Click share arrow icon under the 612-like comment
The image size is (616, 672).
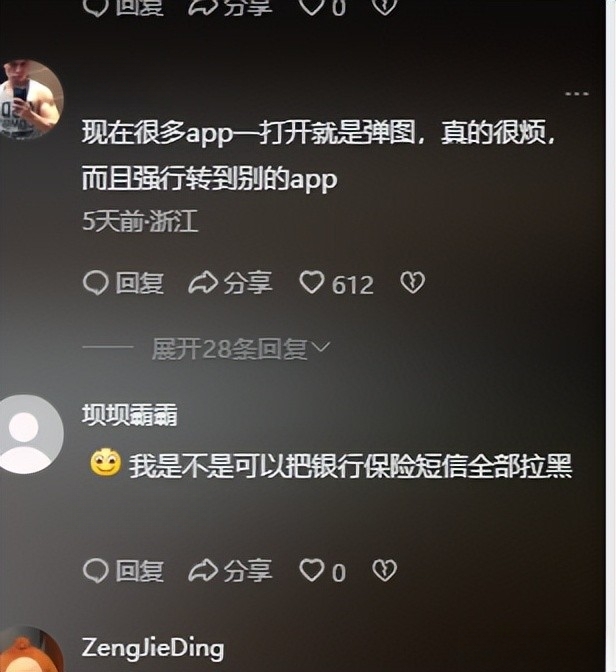[203, 283]
